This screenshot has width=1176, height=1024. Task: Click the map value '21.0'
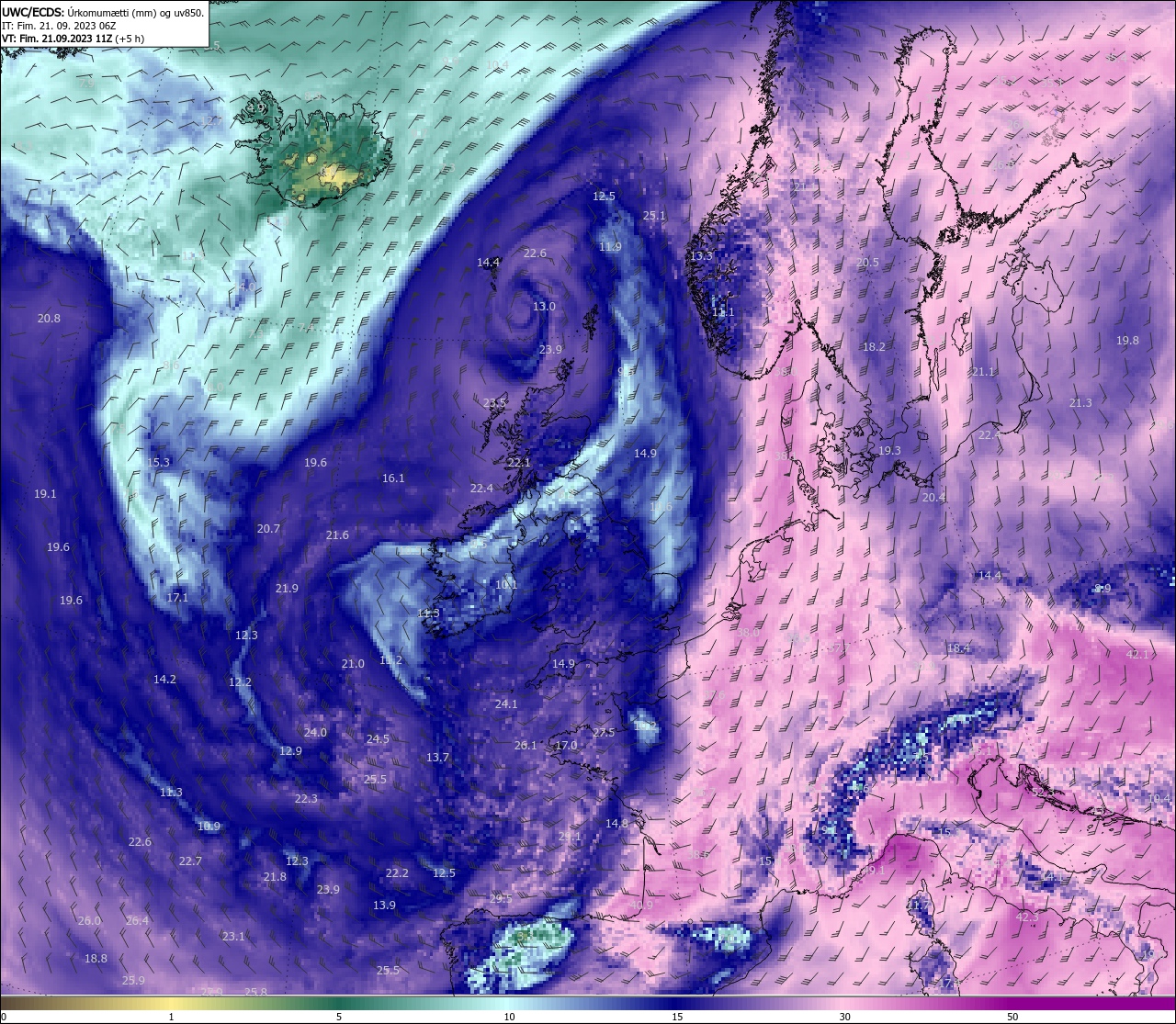tap(353, 664)
